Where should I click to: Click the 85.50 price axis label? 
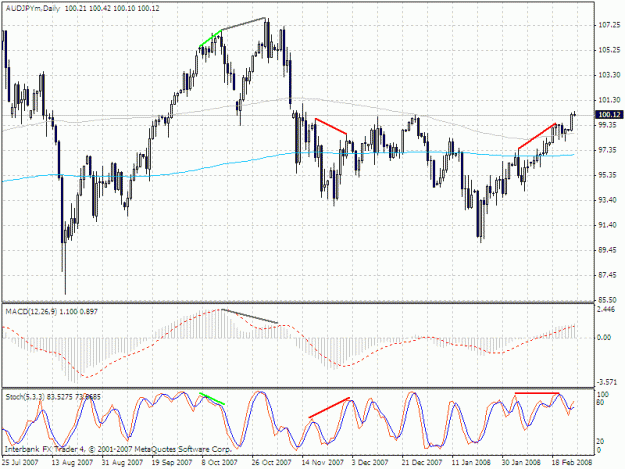coord(608,300)
